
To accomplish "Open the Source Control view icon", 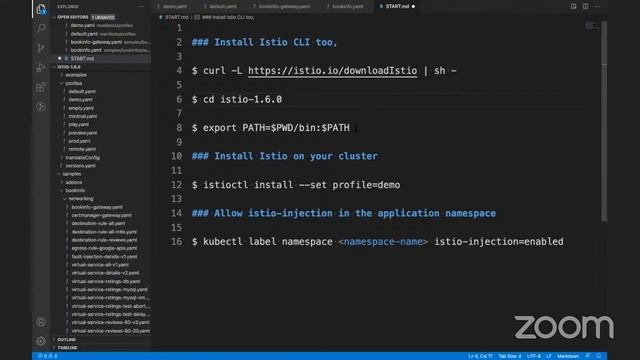I will tap(41, 48).
